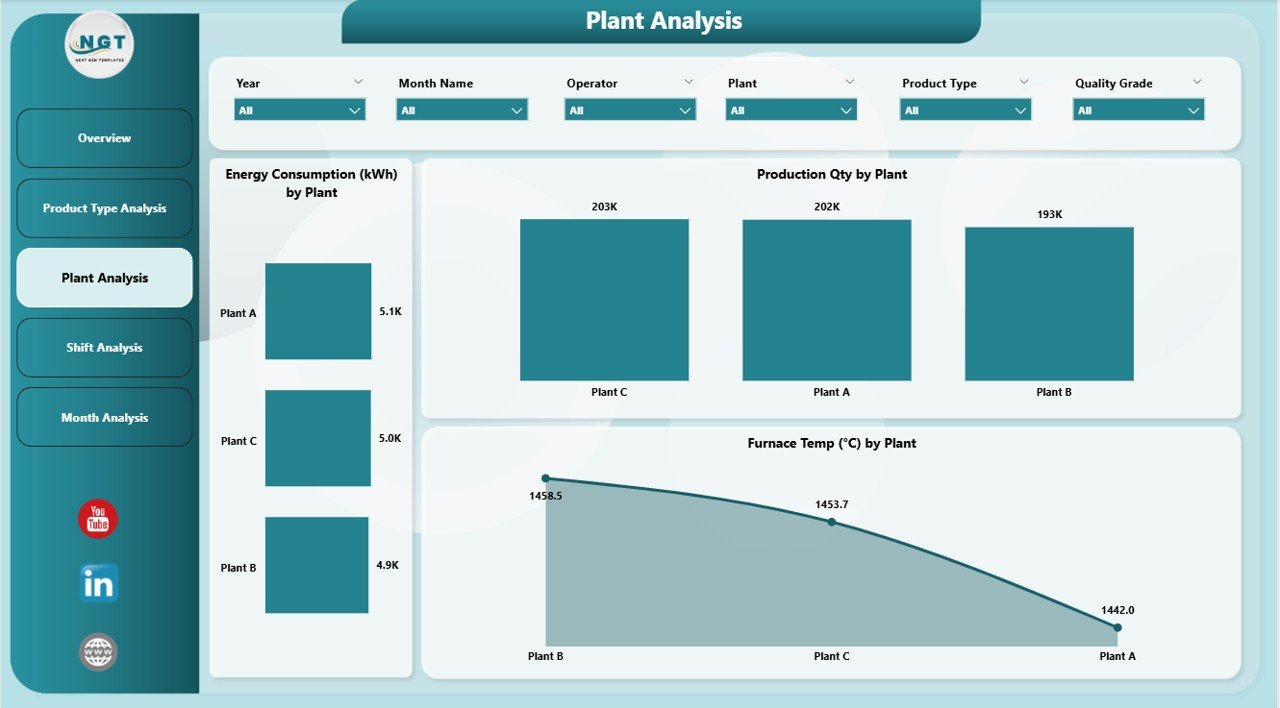Click the Plant C production bar
1280x708 pixels.
[x=604, y=299]
